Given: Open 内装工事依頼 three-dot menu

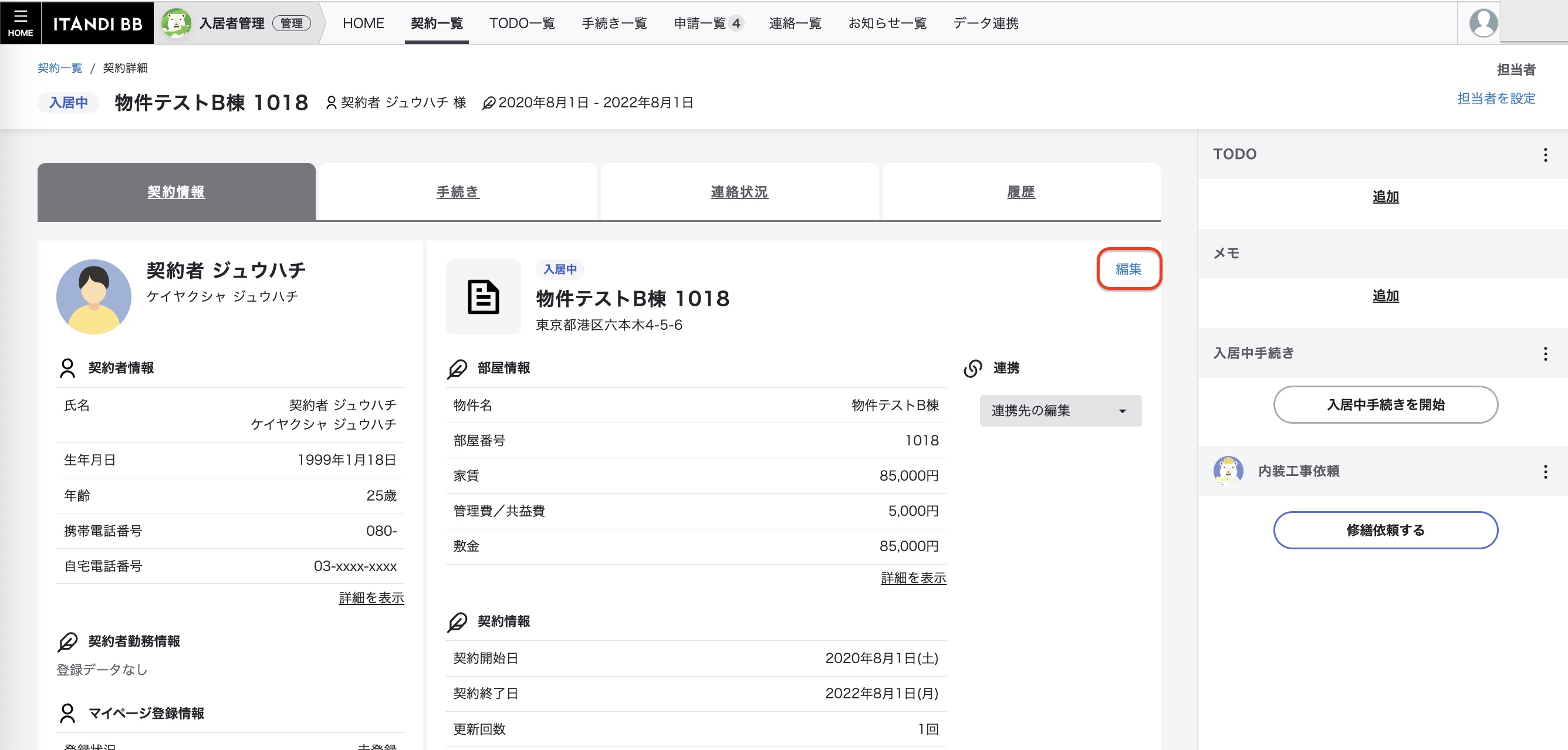Looking at the screenshot, I should (x=1545, y=471).
